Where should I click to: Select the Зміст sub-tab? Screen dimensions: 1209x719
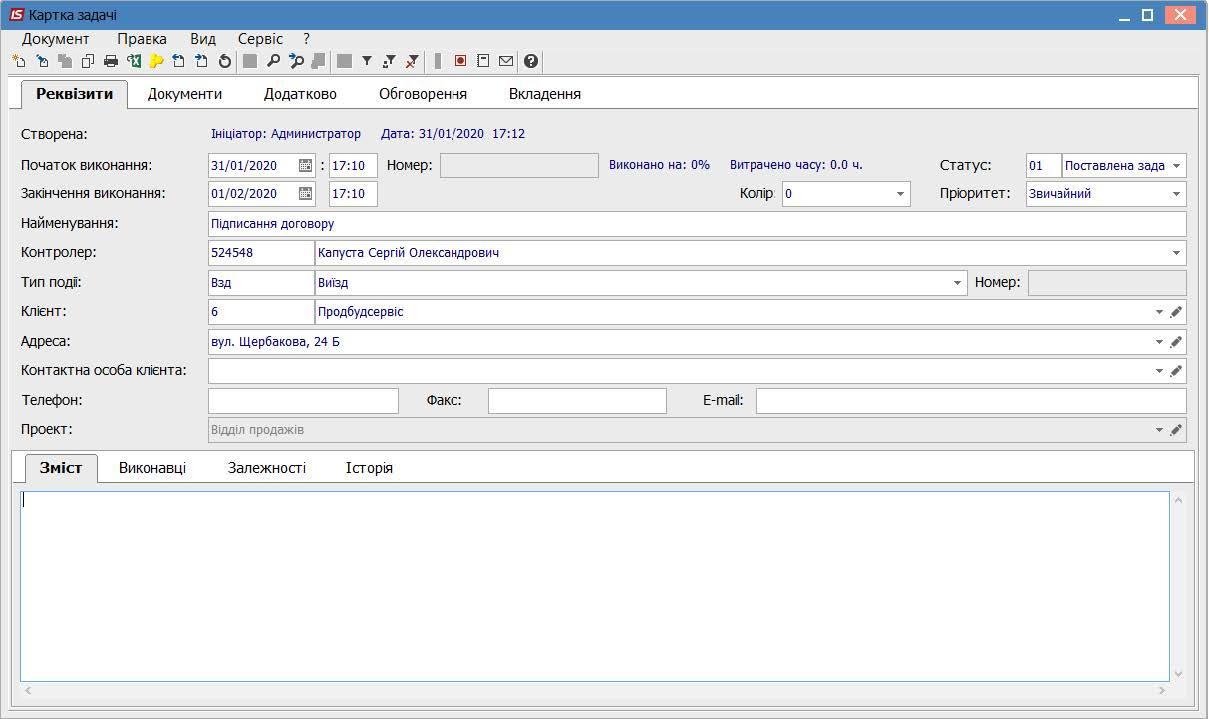point(61,468)
